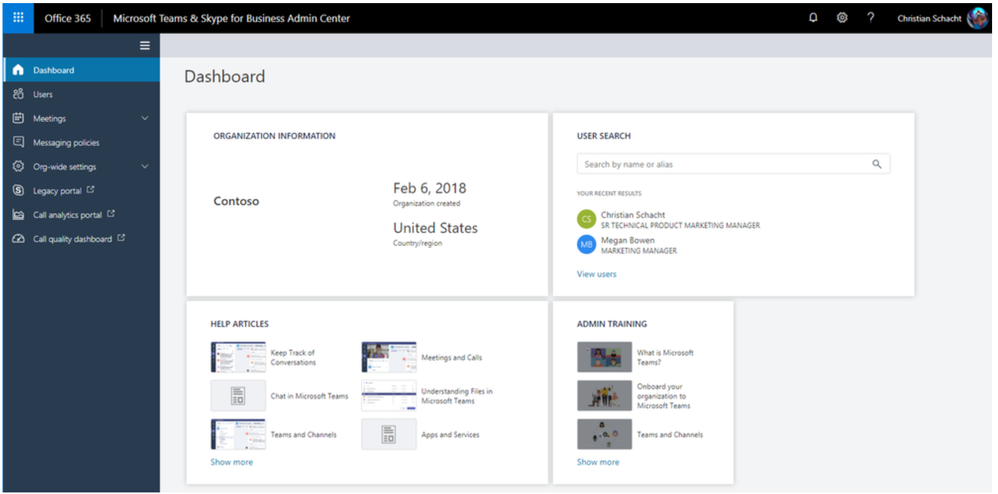Go to Users in the sidebar

tap(43, 94)
